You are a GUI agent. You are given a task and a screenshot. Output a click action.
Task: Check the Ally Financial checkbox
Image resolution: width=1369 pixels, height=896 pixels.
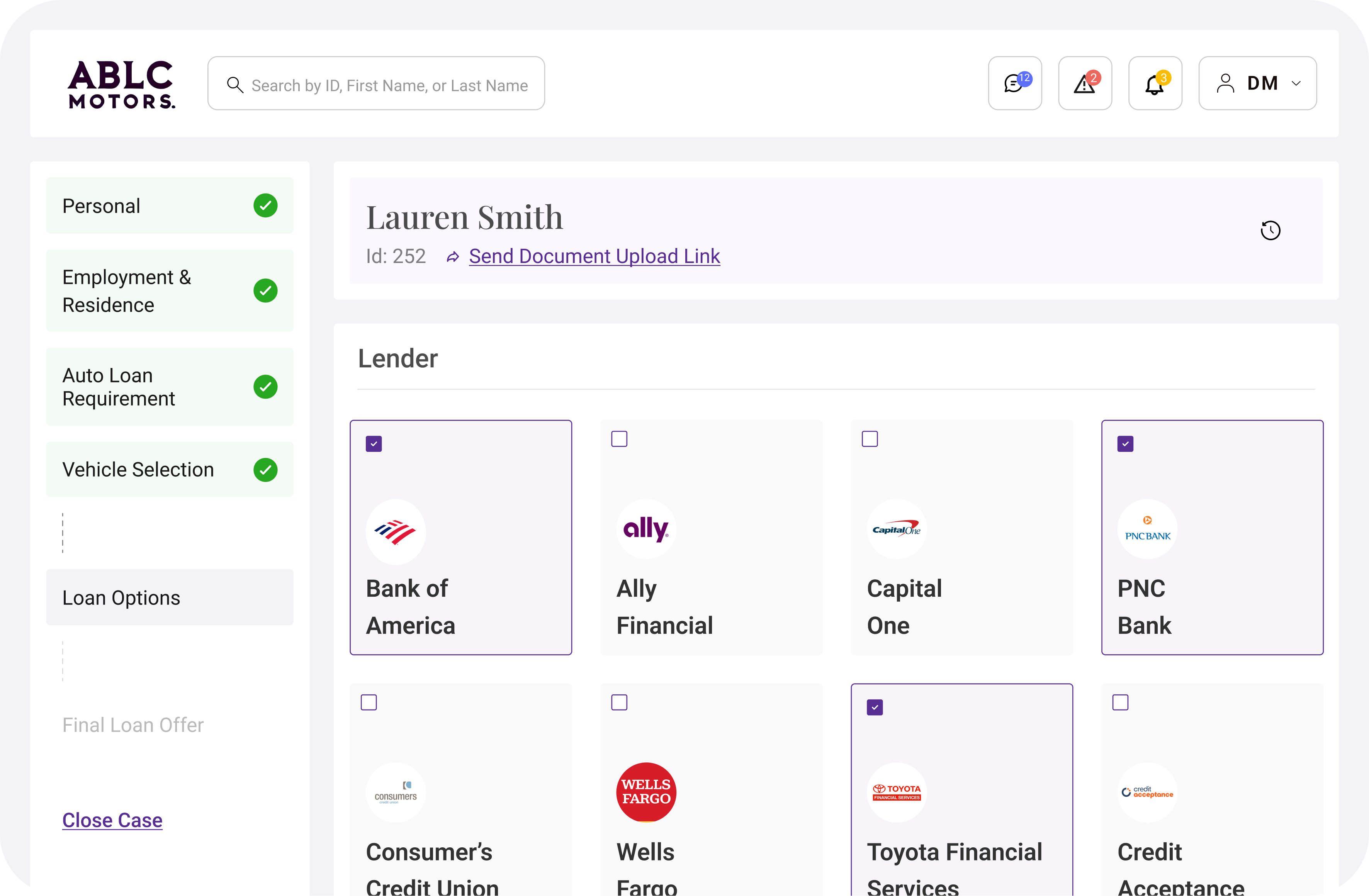pyautogui.click(x=619, y=439)
